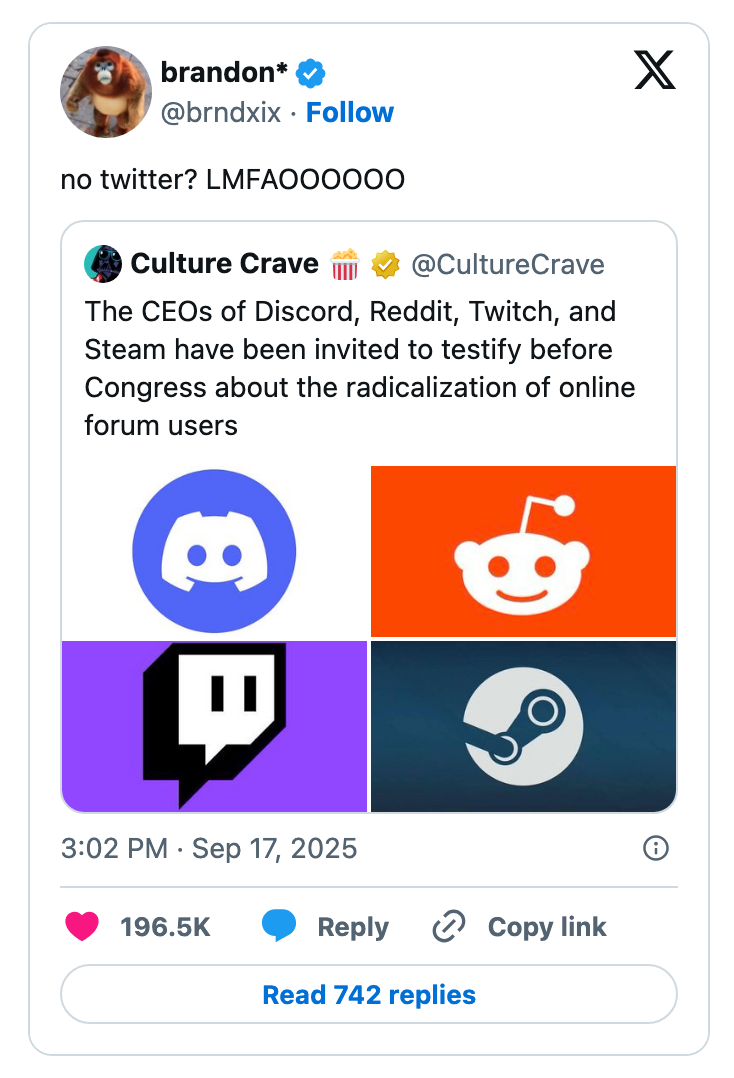
Task: Open the tweet info circle icon
Action: point(656,848)
